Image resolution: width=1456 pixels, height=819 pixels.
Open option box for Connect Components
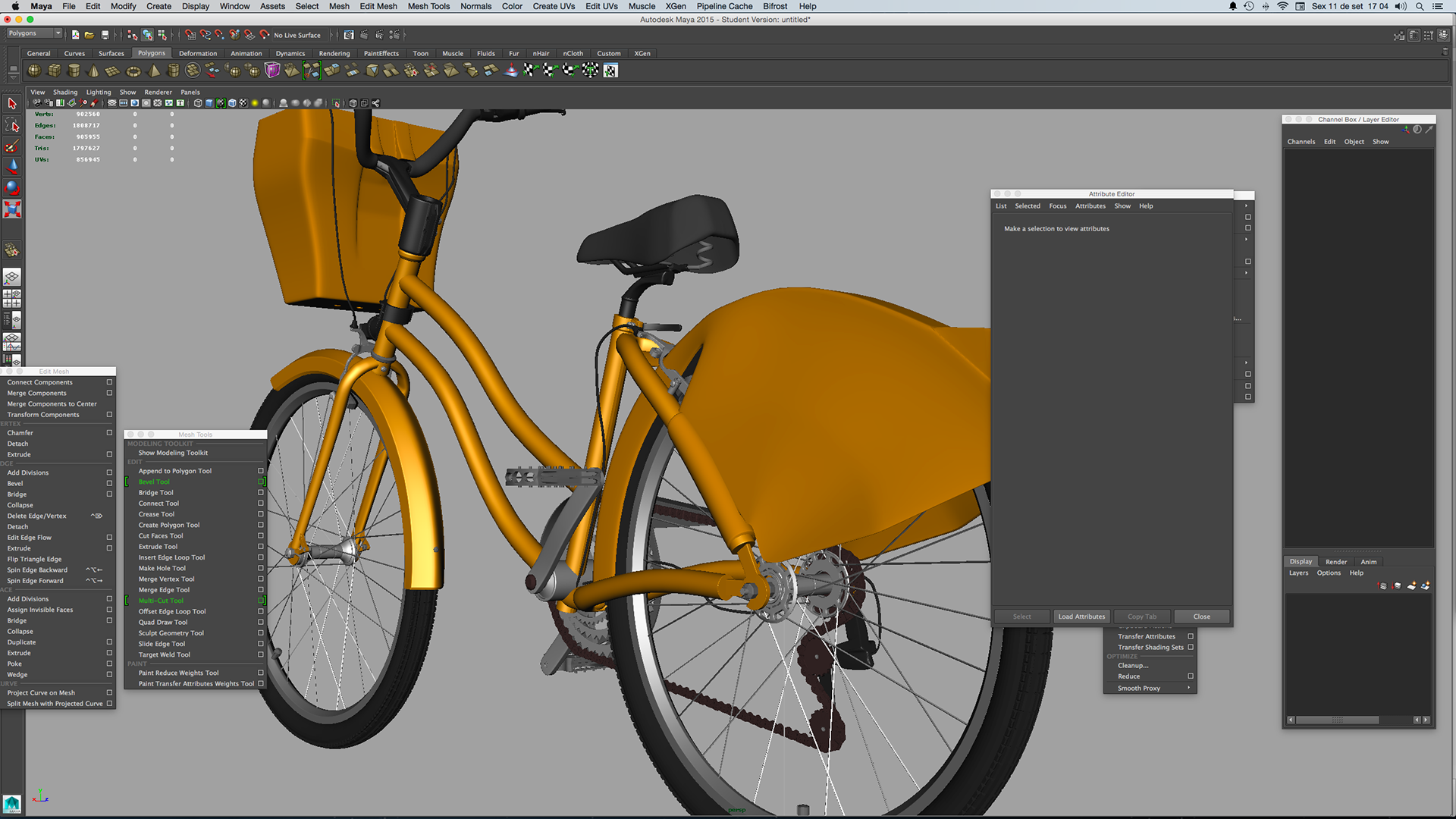tap(109, 382)
